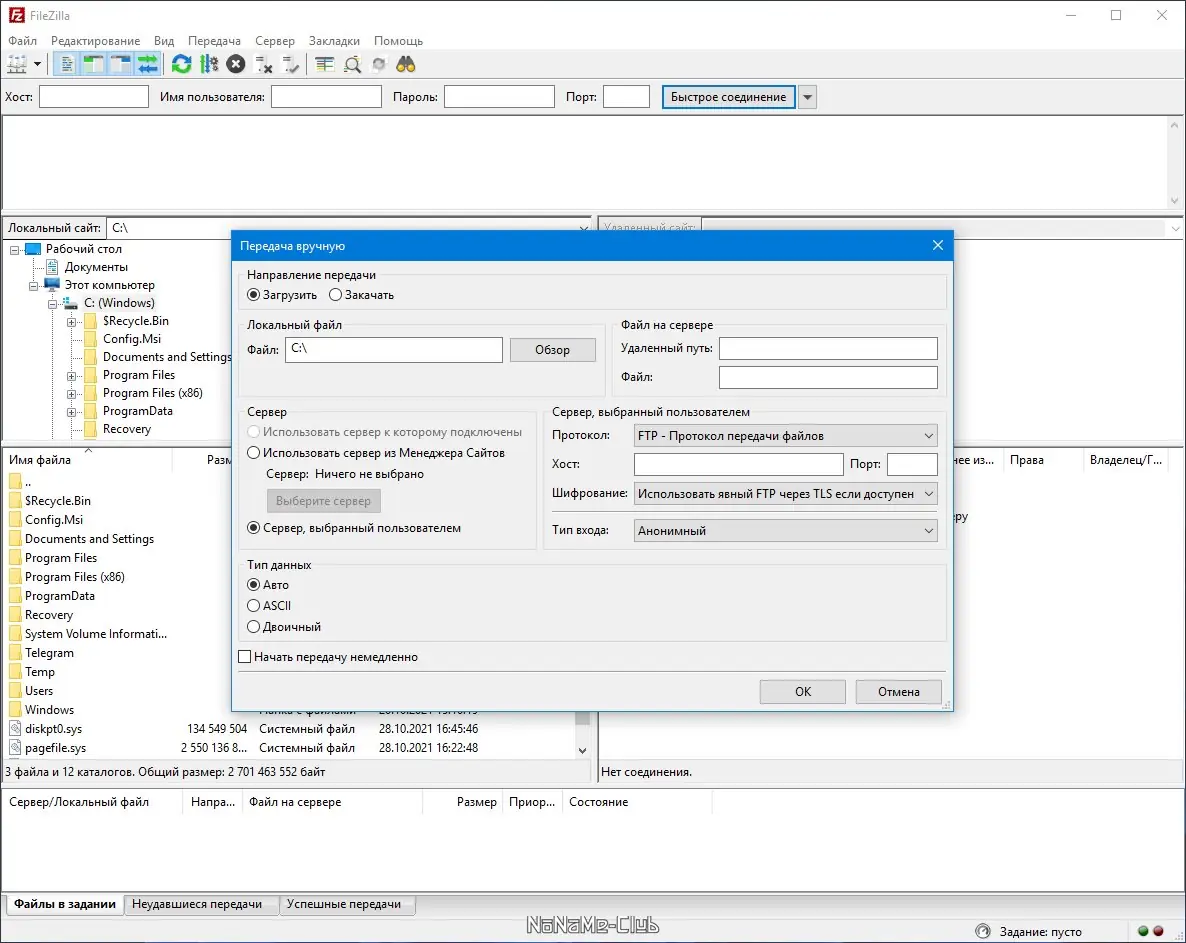This screenshot has height=943, width=1186.
Task: Toggle remote directory tree icon
Action: [120, 64]
